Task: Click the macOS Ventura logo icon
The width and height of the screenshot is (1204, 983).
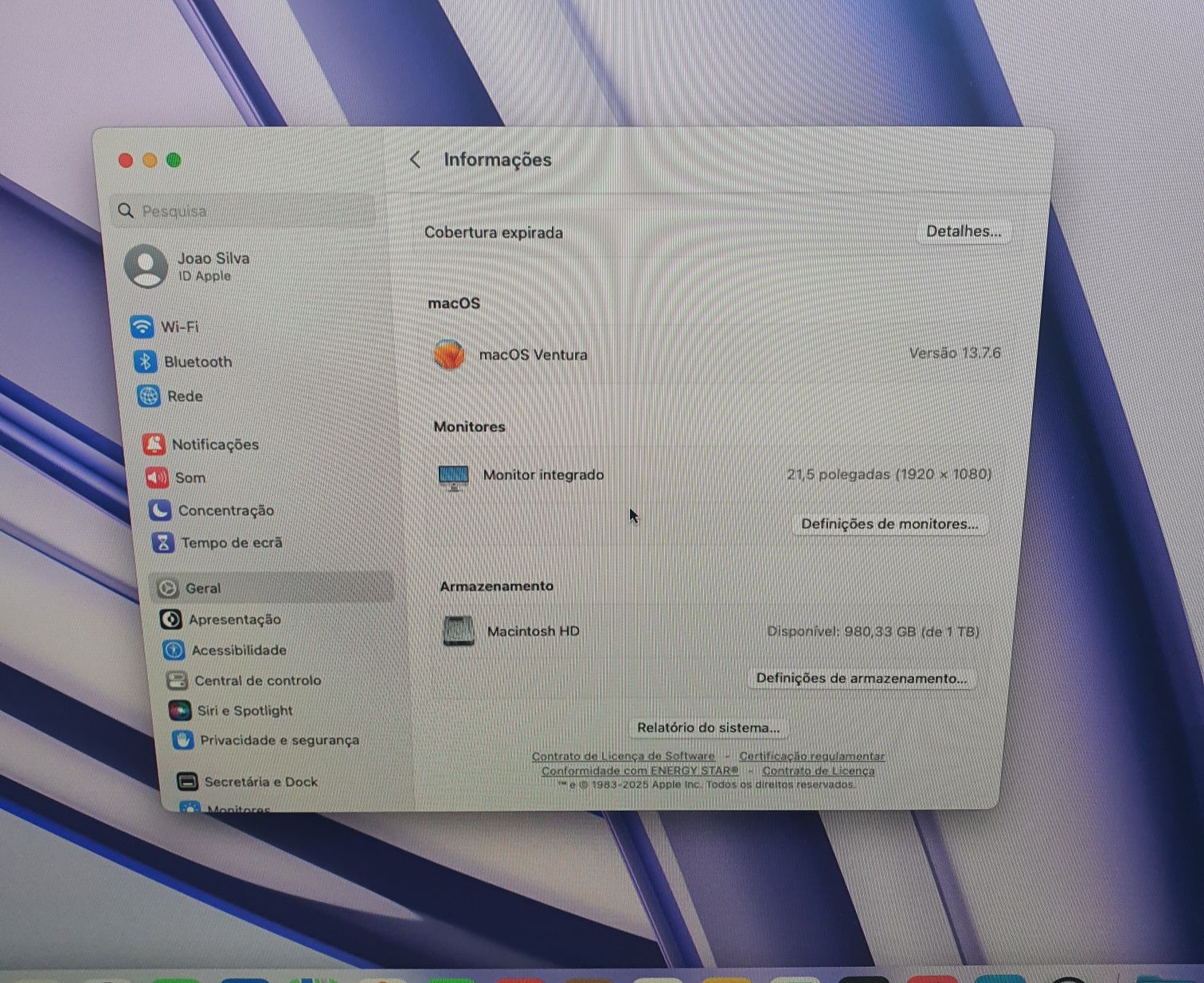Action: (x=449, y=354)
